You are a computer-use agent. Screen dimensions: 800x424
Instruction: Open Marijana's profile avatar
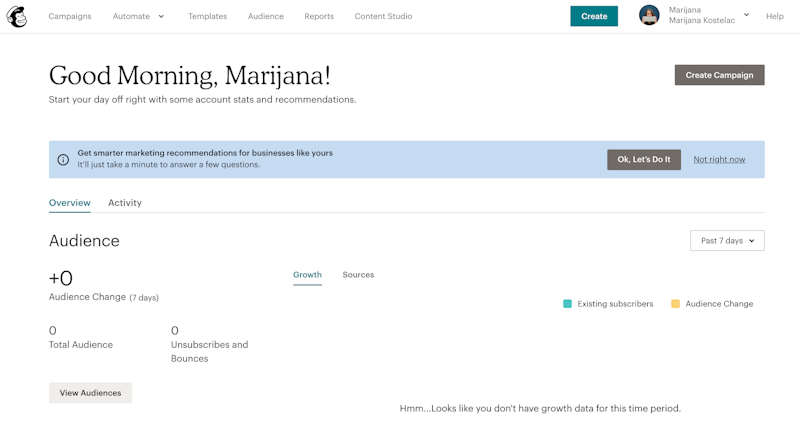point(649,15)
